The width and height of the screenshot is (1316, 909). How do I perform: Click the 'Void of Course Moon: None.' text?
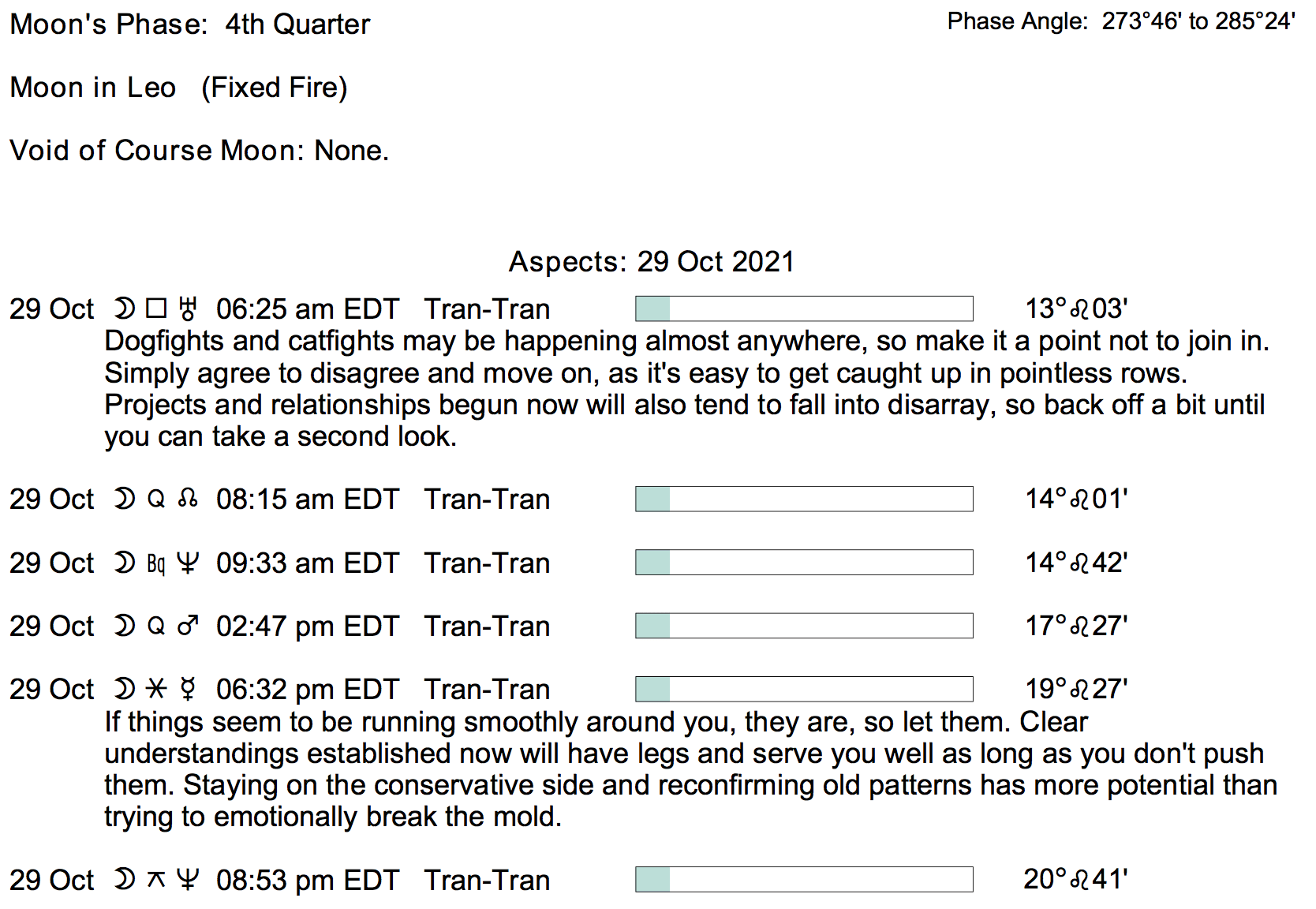(199, 151)
